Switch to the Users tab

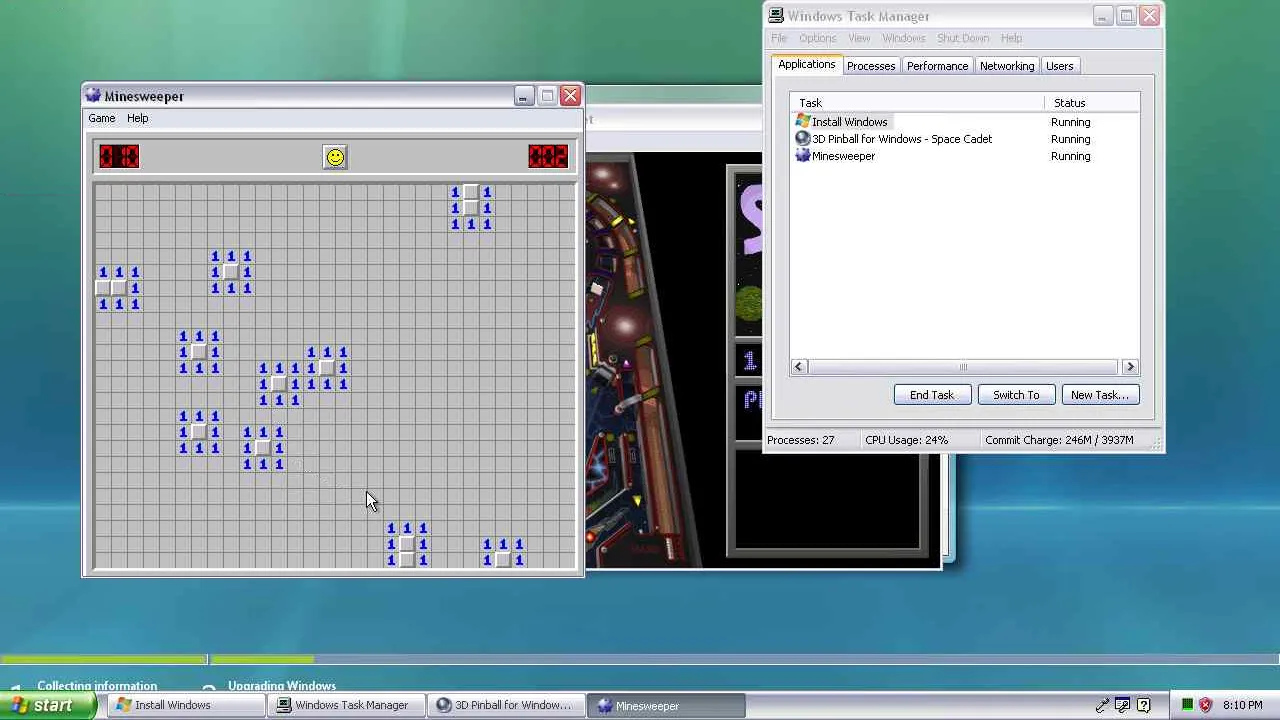tap(1059, 66)
